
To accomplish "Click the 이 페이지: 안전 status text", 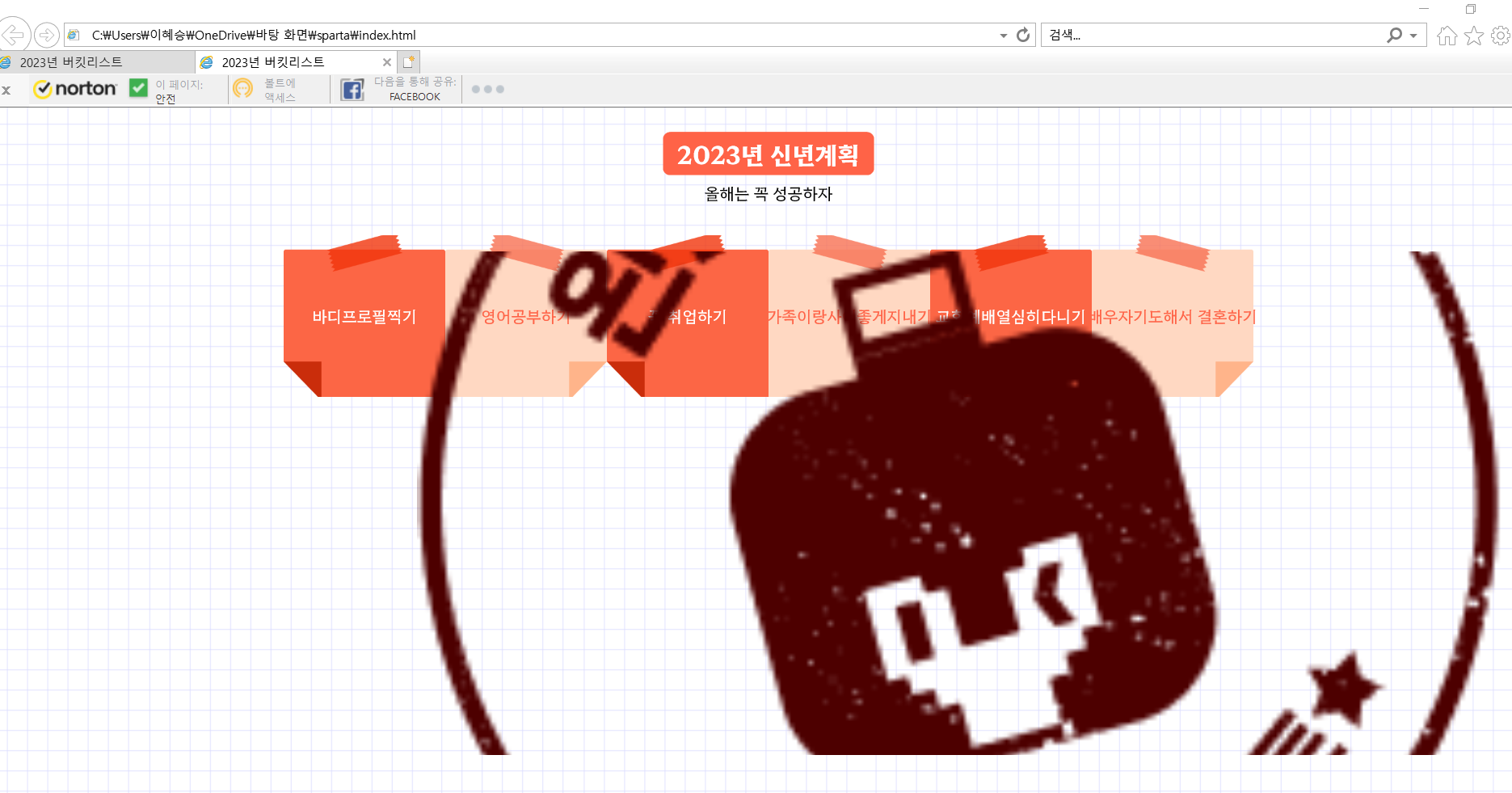I will [179, 91].
